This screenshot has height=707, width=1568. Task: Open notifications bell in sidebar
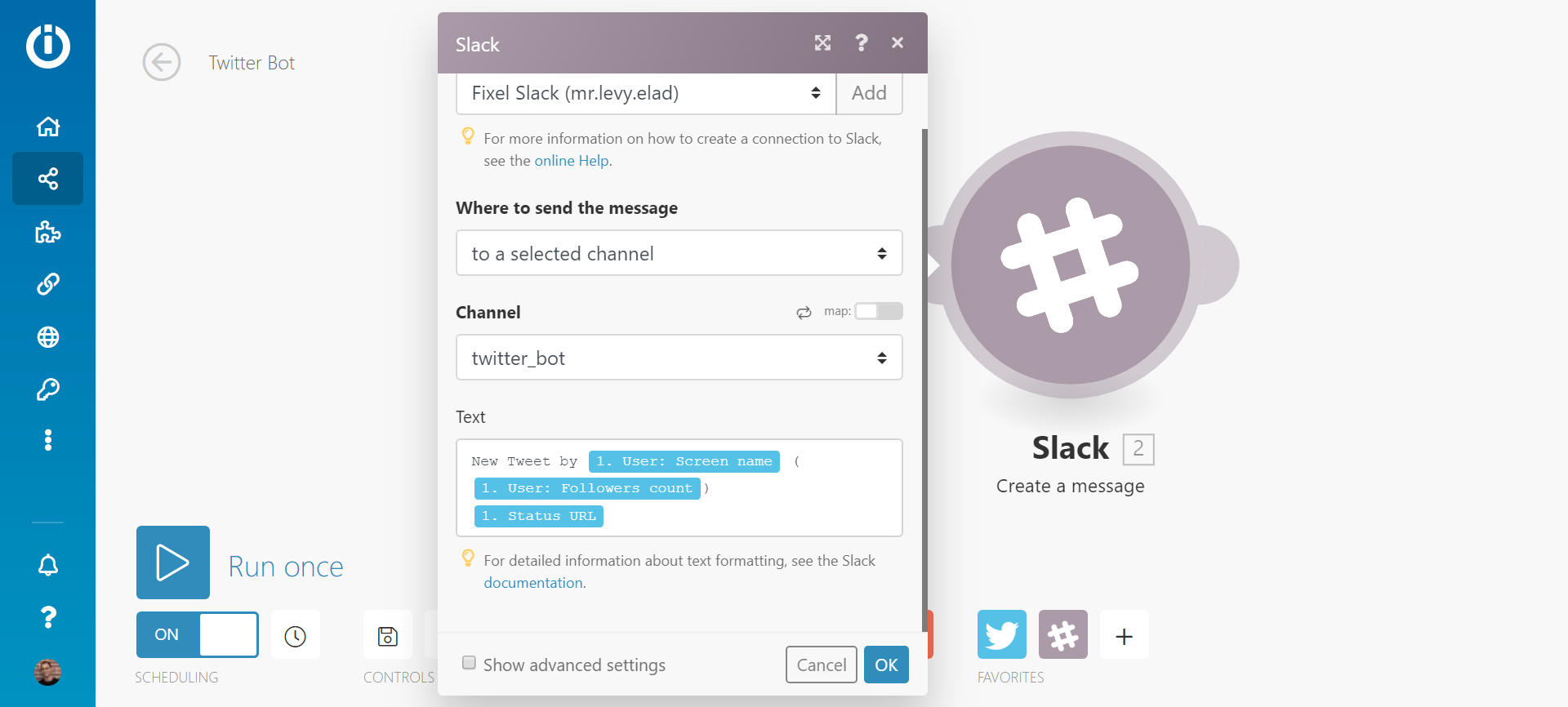[48, 565]
